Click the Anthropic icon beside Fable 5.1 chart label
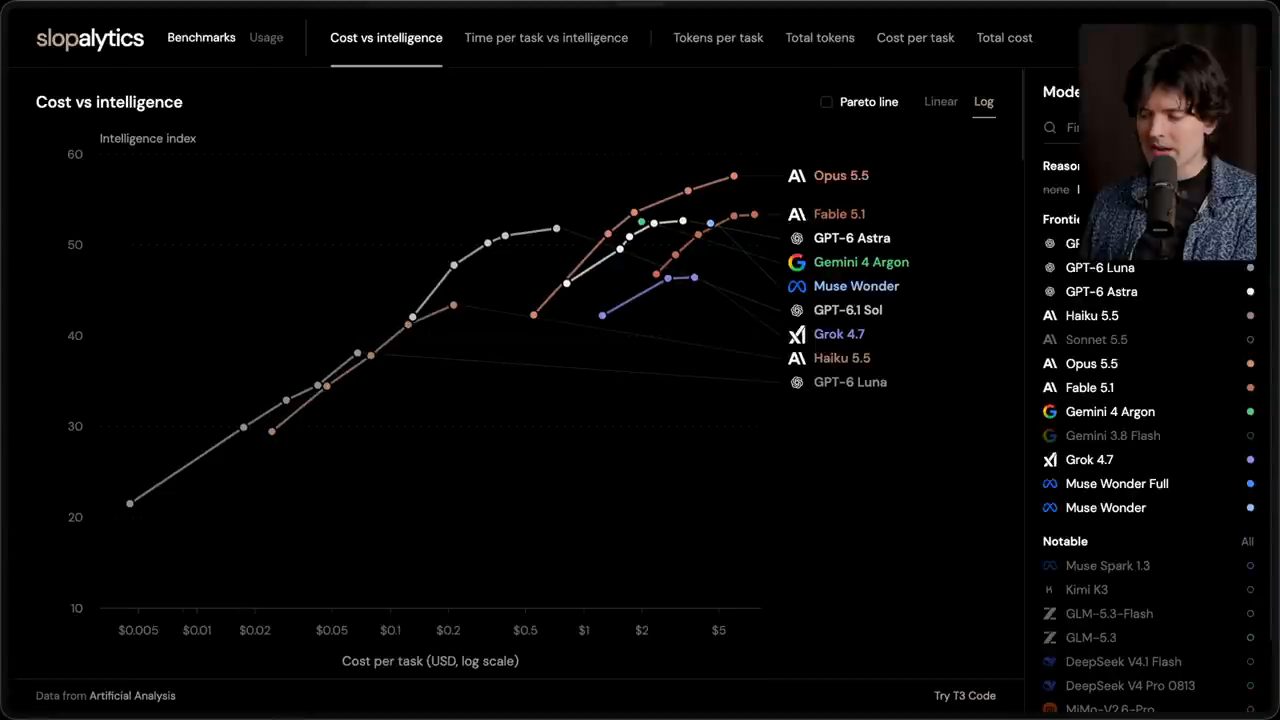The height and width of the screenshot is (720, 1280). click(797, 214)
